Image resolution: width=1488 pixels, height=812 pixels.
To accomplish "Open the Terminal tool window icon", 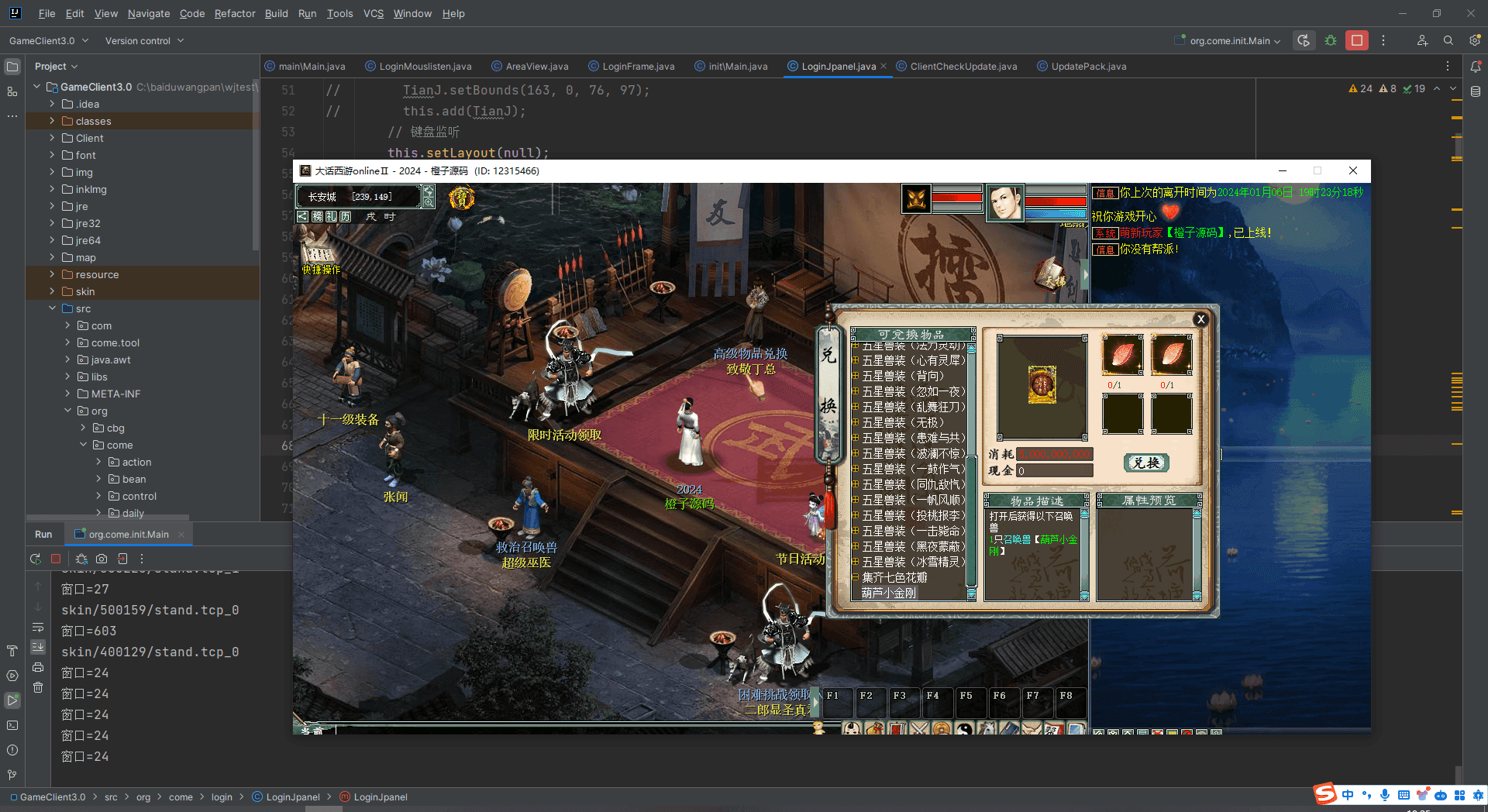I will (x=12, y=725).
